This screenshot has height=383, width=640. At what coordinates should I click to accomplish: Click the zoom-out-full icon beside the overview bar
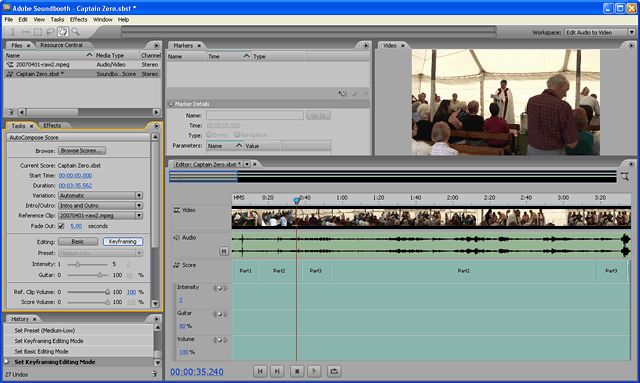point(624,176)
